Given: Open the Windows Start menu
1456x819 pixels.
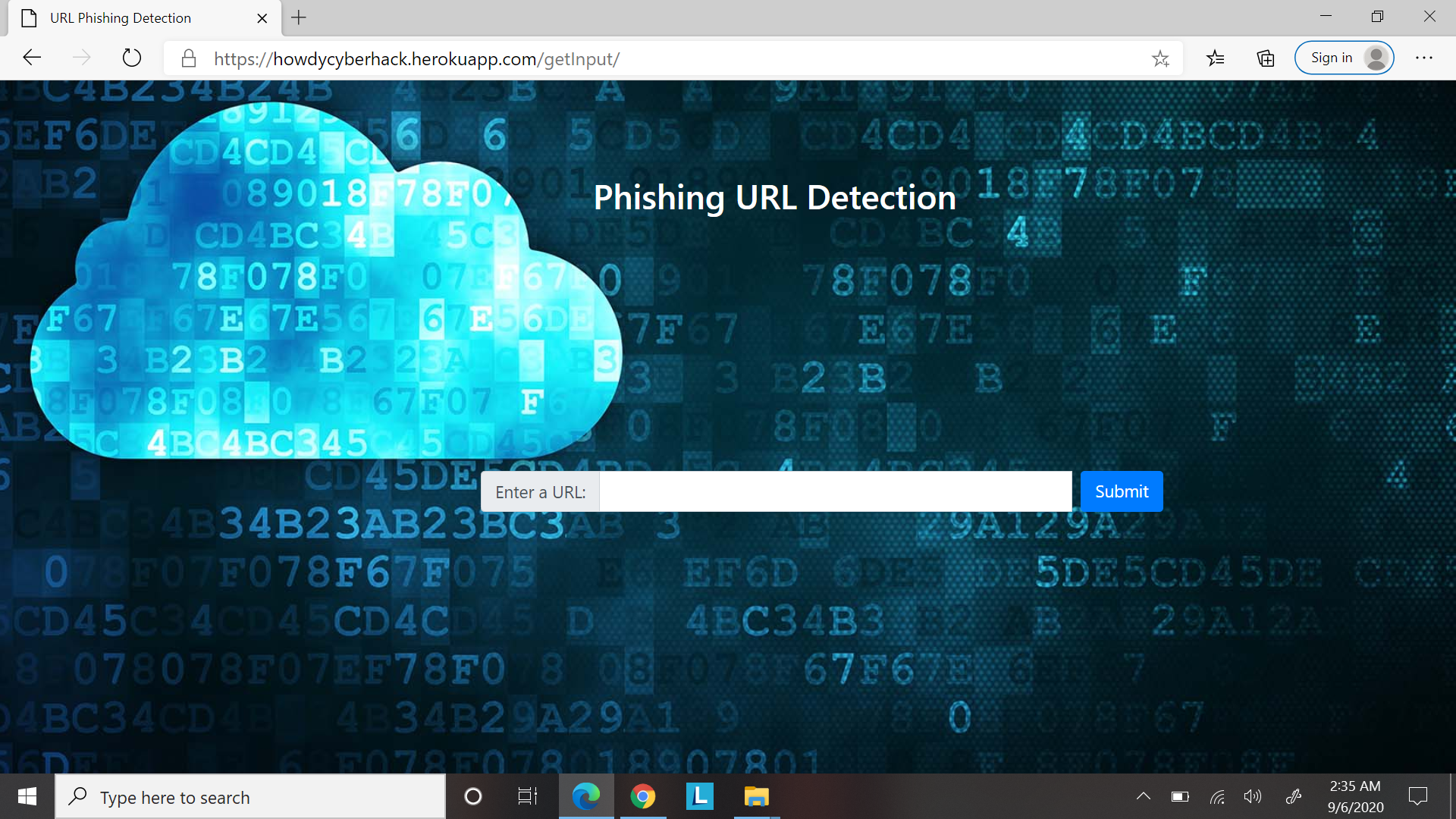Looking at the screenshot, I should pos(27,796).
